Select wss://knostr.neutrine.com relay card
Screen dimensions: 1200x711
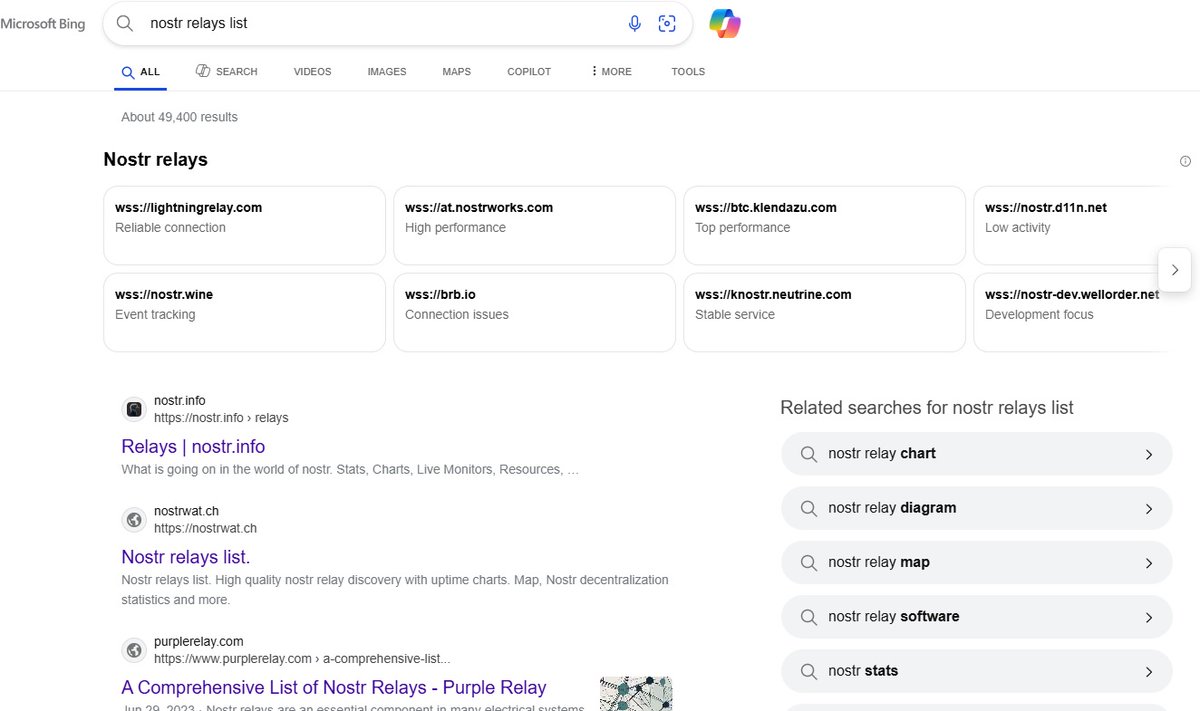pos(824,312)
